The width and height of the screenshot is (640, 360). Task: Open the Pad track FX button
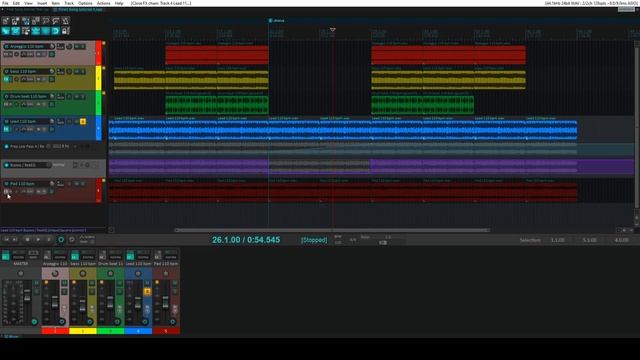click(x=6, y=191)
